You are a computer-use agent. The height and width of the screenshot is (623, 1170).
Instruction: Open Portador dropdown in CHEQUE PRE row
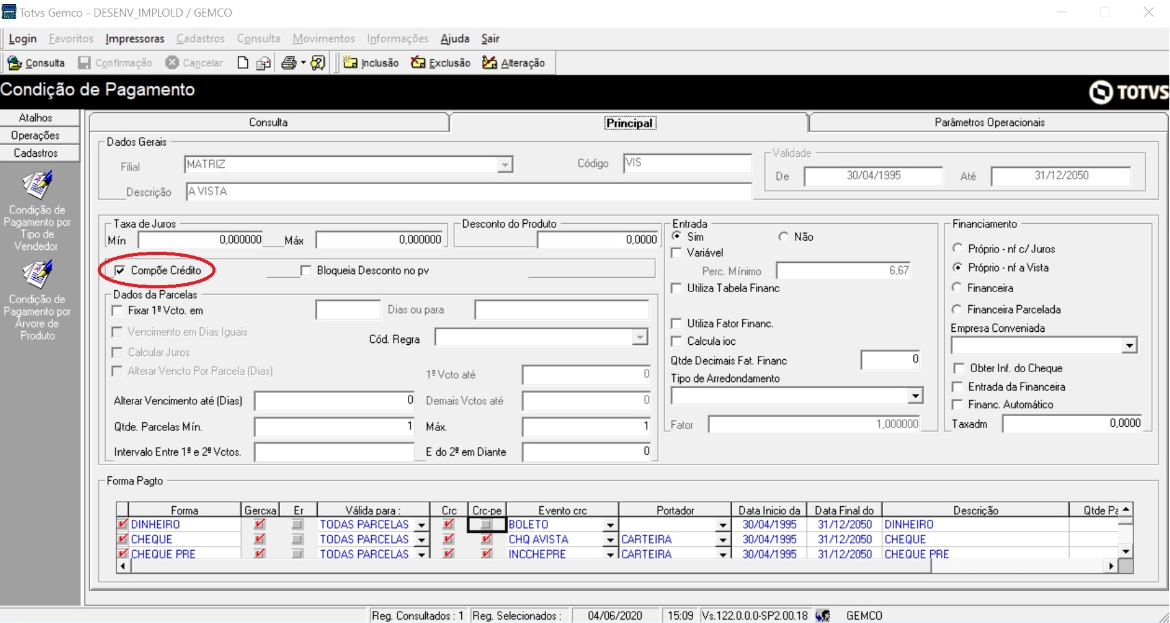(x=722, y=554)
